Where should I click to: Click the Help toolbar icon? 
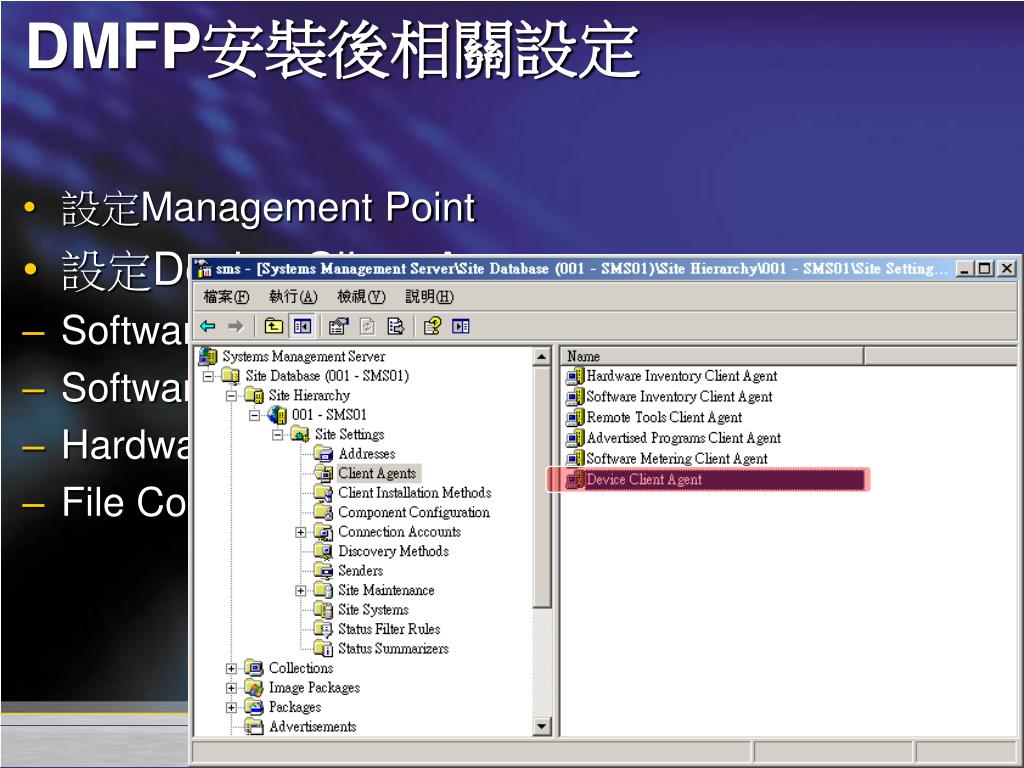click(x=432, y=326)
